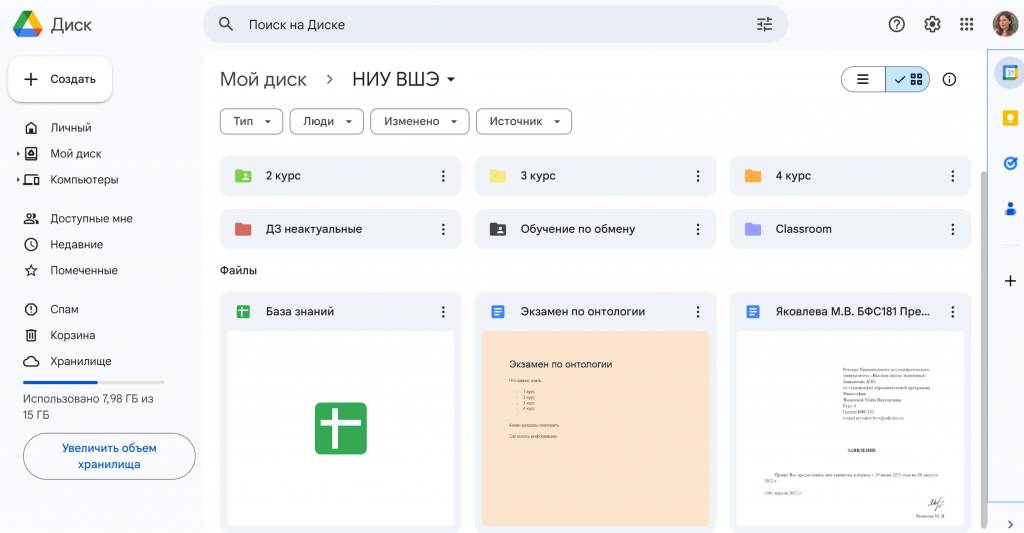Click the storage usage progress bar
1024x533 pixels.
tap(93, 382)
